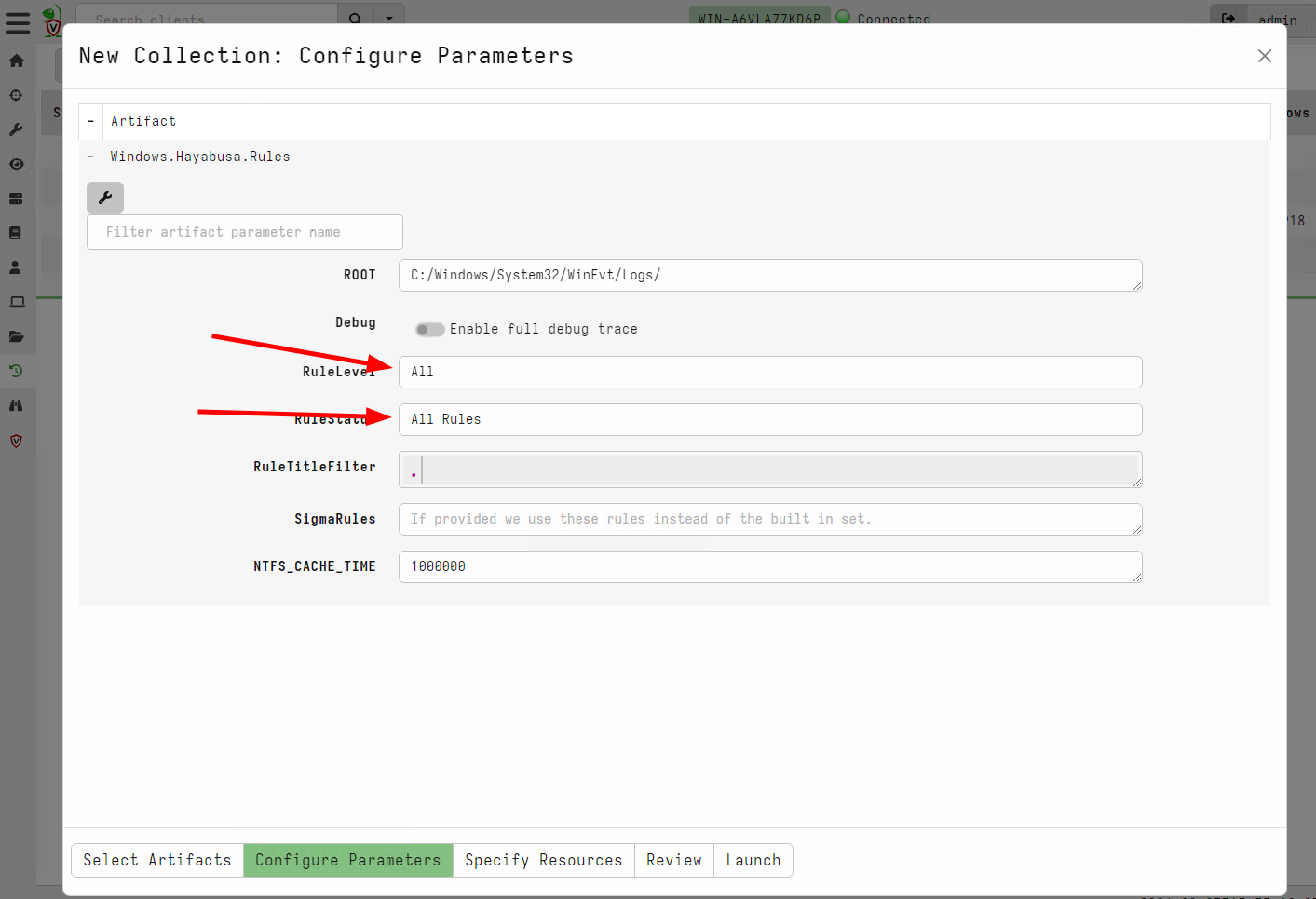Click the laptop icon in the sidebar
The width and height of the screenshot is (1316, 899).
[x=17, y=302]
